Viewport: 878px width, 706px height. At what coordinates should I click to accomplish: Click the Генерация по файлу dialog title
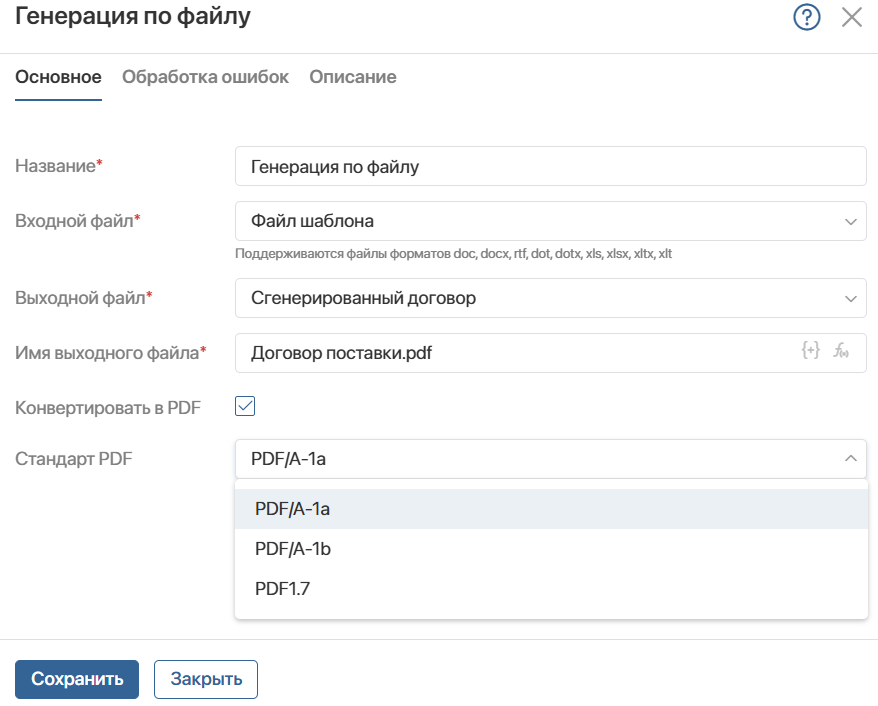click(133, 16)
